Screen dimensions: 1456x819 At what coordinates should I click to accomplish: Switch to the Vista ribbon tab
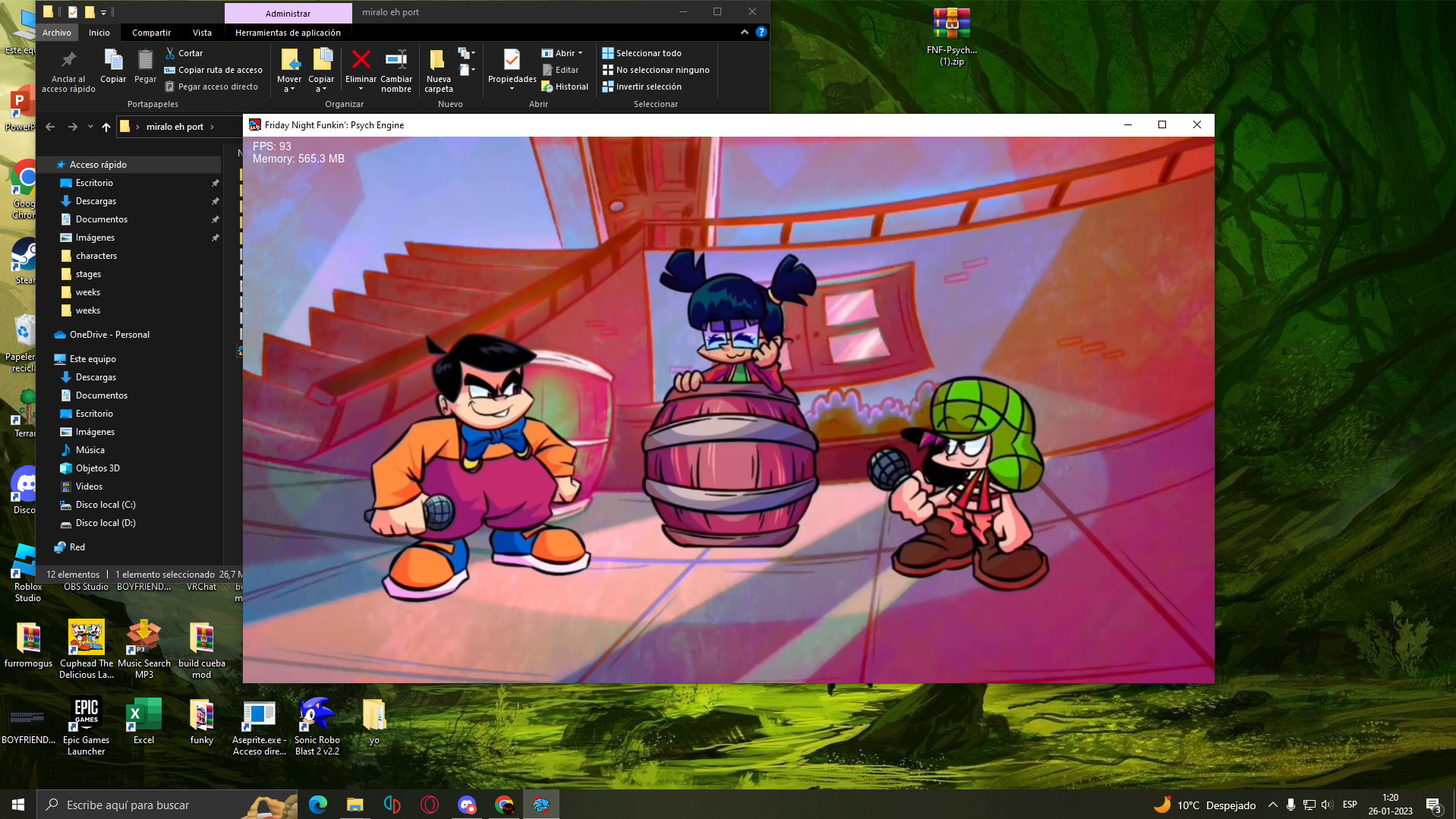tap(202, 33)
